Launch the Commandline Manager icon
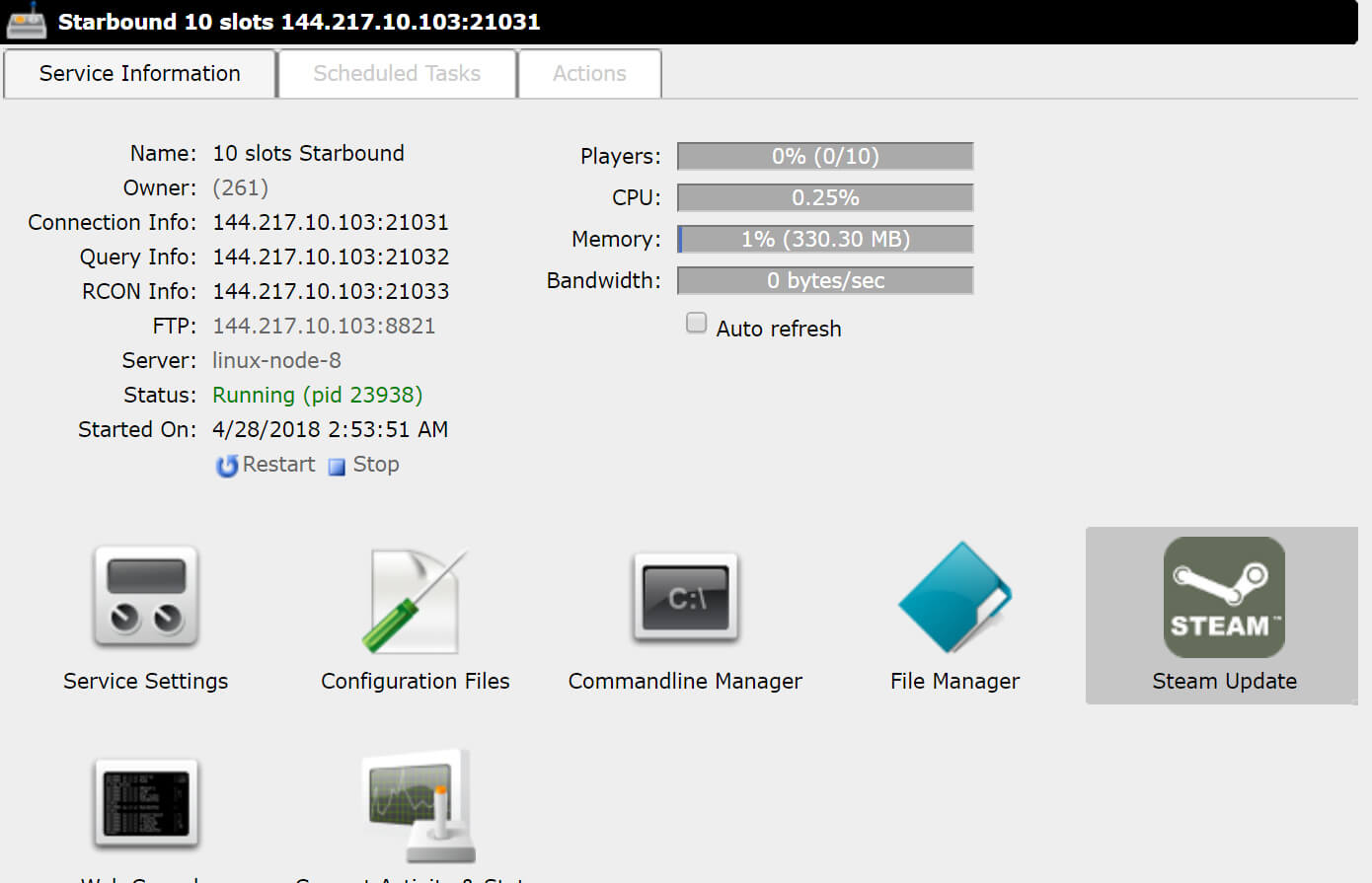 686,598
